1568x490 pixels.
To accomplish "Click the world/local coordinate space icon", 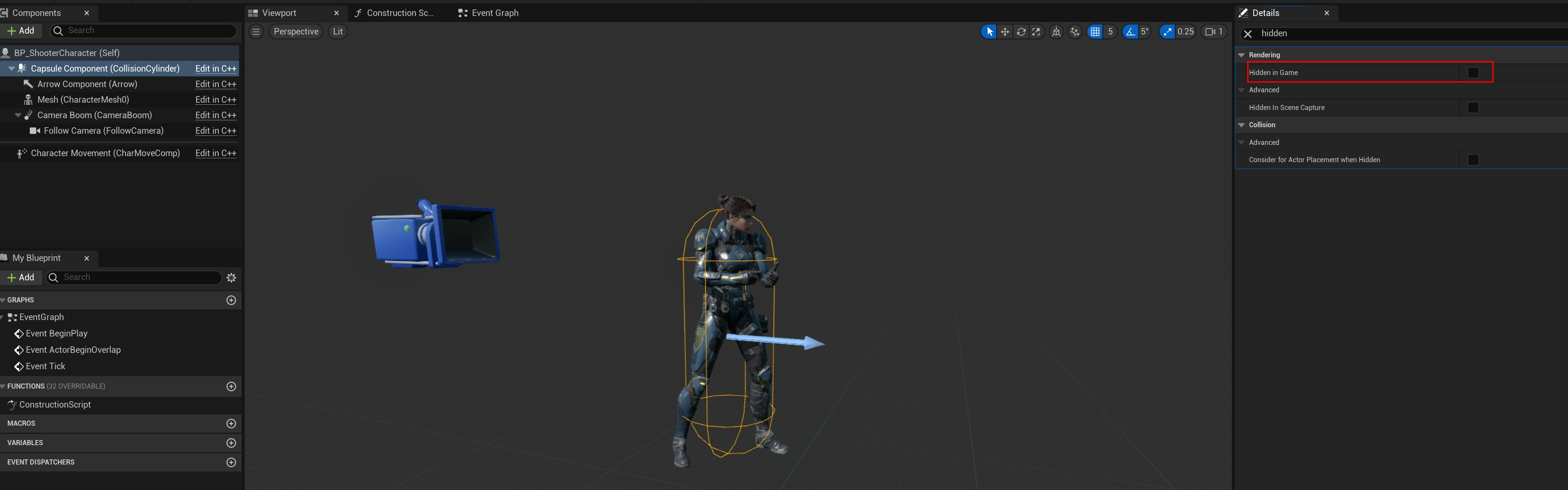I will pyautogui.click(x=1056, y=31).
